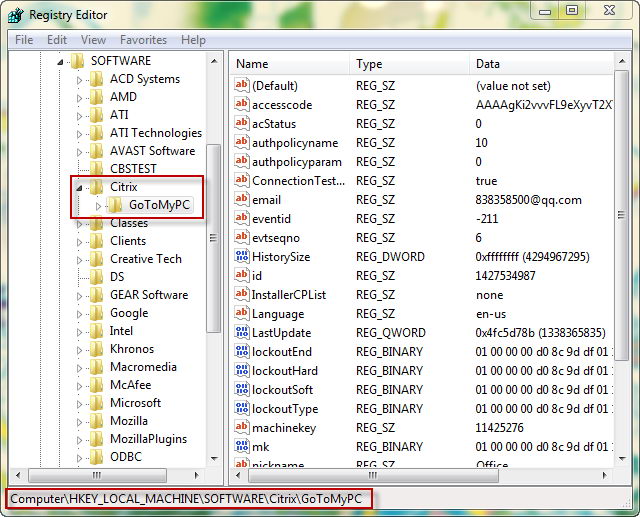Click the values pane scroll-right arrow
Image resolution: width=640 pixels, height=517 pixels.
pos(604,475)
